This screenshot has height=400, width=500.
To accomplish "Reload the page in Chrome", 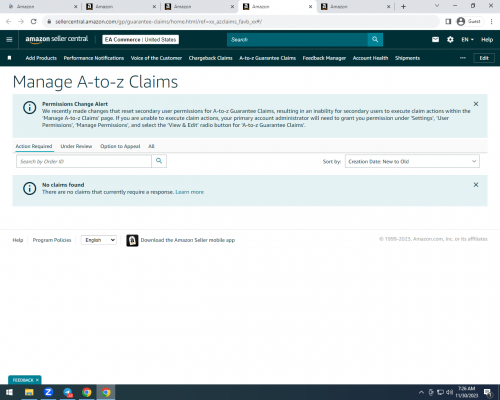I will click(x=33, y=22).
